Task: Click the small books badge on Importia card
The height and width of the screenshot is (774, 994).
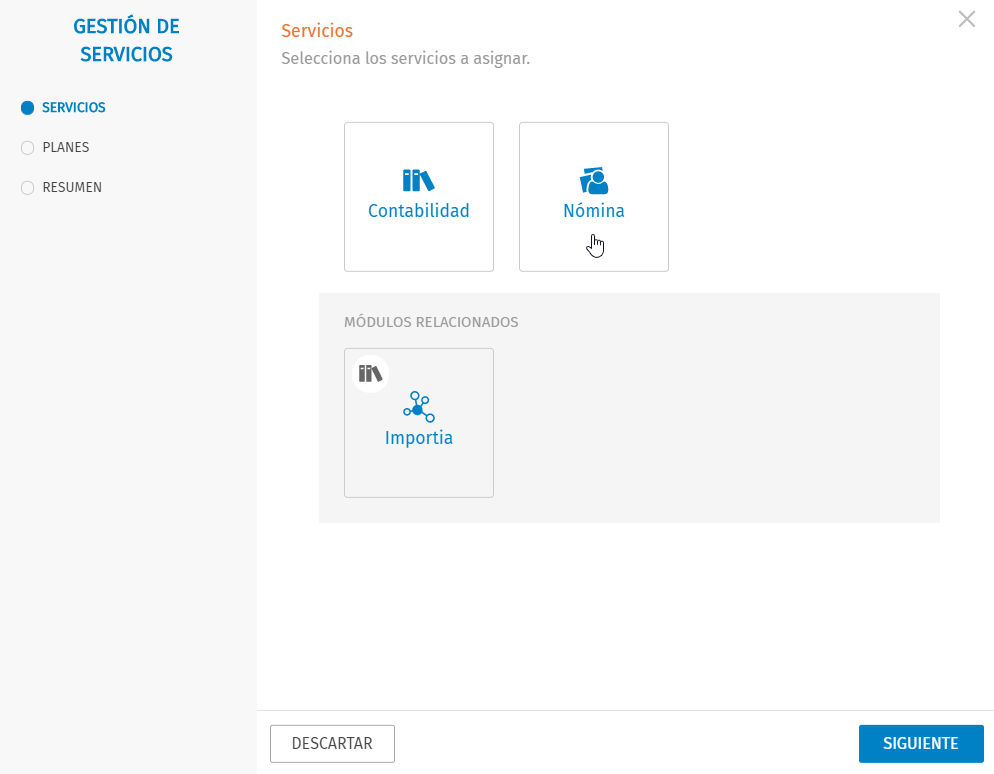Action: [370, 373]
